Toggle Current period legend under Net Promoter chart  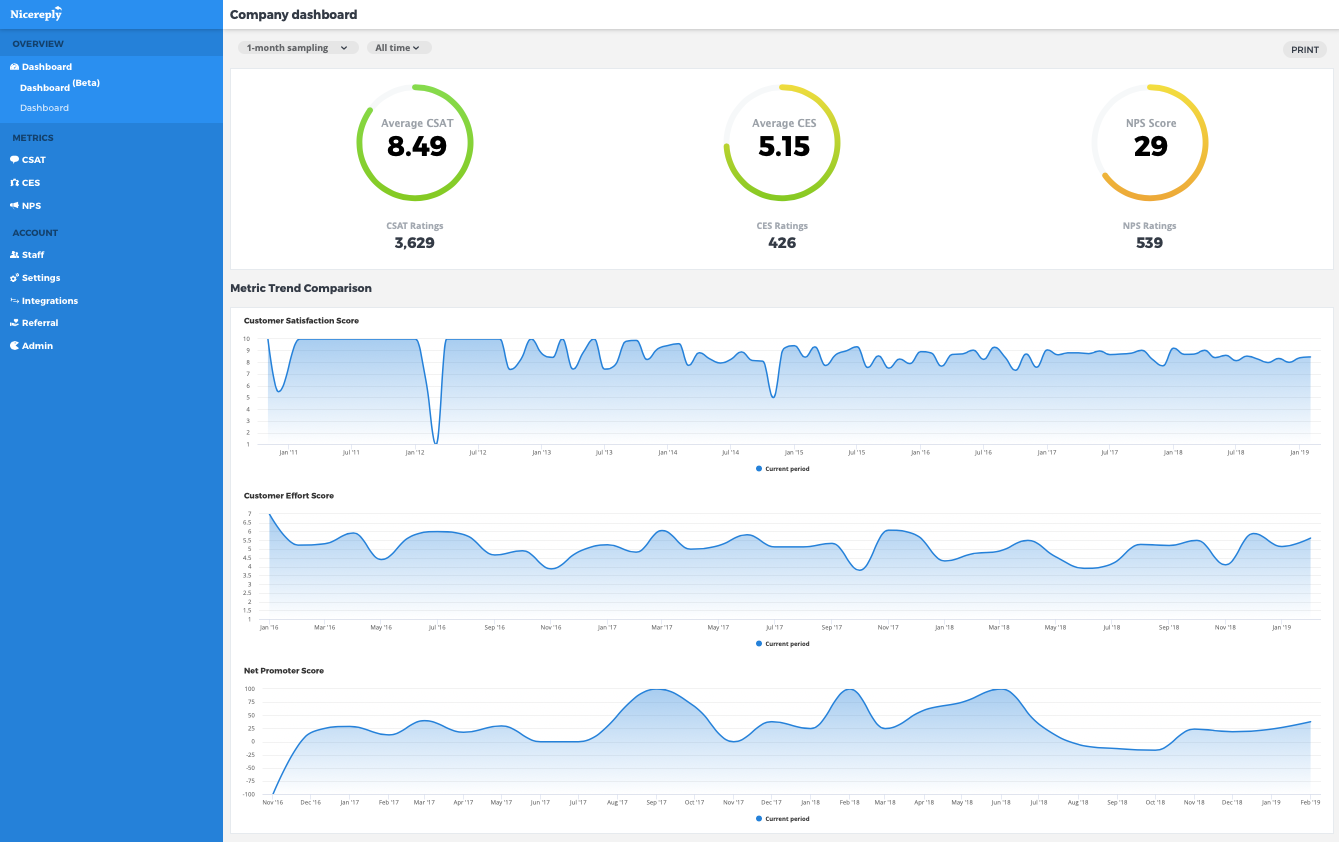pyautogui.click(x=782, y=819)
